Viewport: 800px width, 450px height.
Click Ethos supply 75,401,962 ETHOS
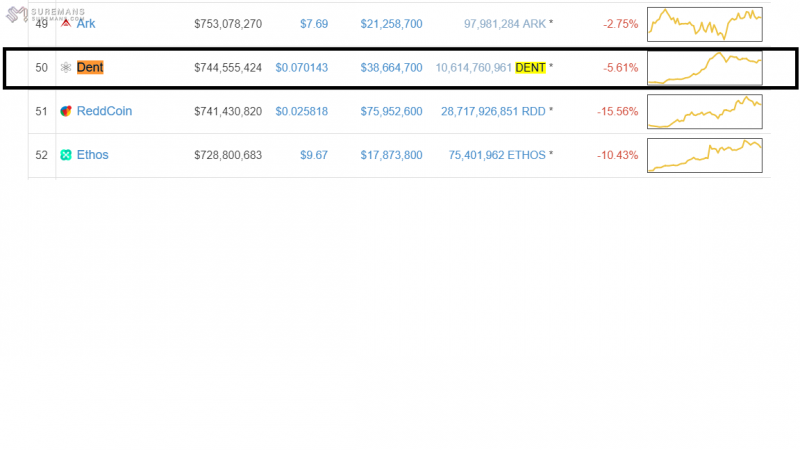coord(497,155)
